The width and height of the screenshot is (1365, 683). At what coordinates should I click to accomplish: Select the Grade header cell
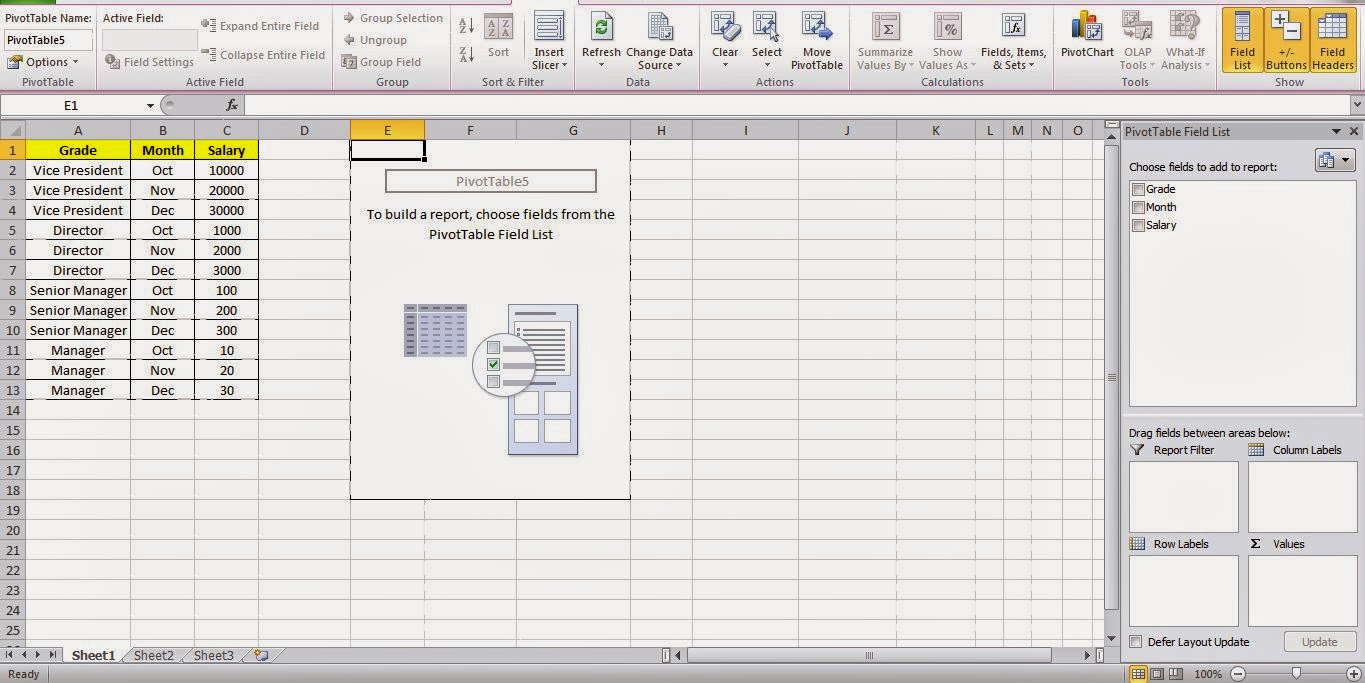pyautogui.click(x=78, y=150)
